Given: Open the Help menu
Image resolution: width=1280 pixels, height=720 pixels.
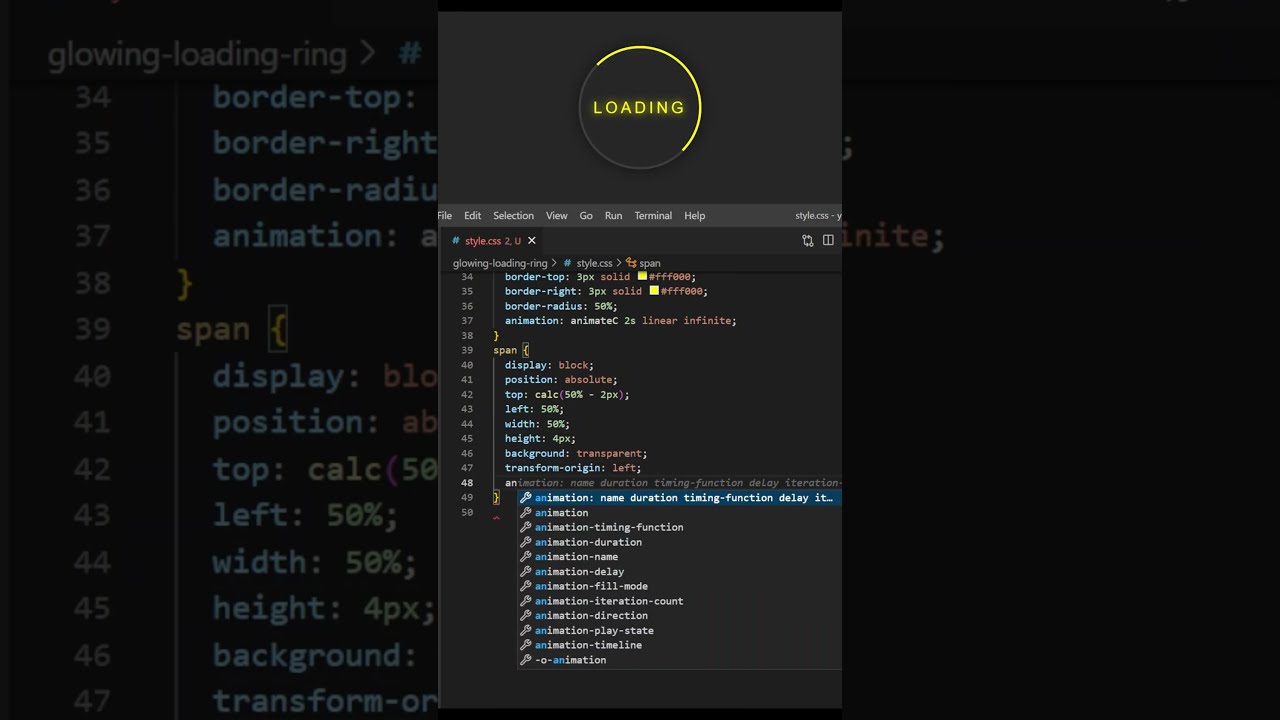Looking at the screenshot, I should [694, 215].
